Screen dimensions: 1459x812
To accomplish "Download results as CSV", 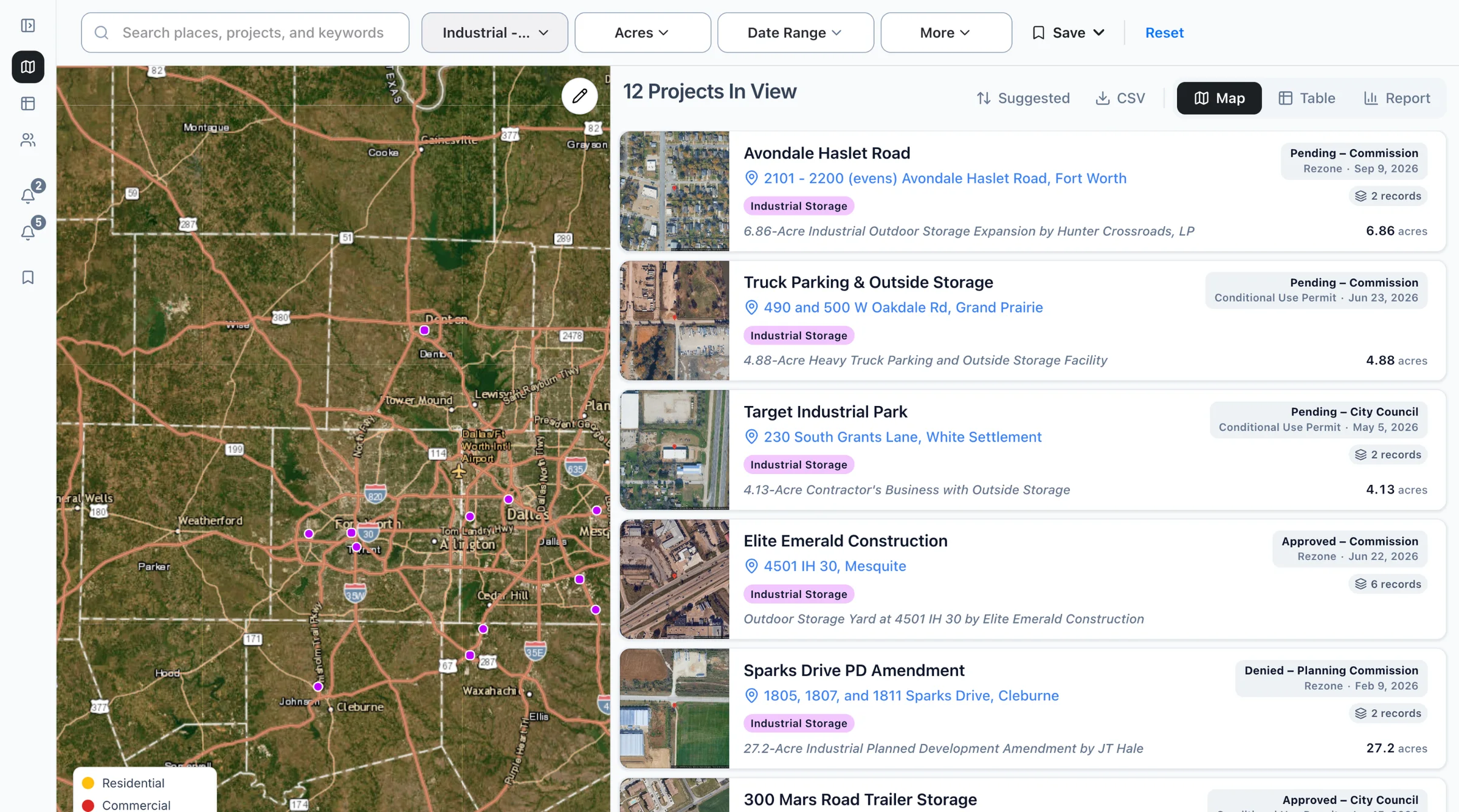I will [x=1120, y=98].
